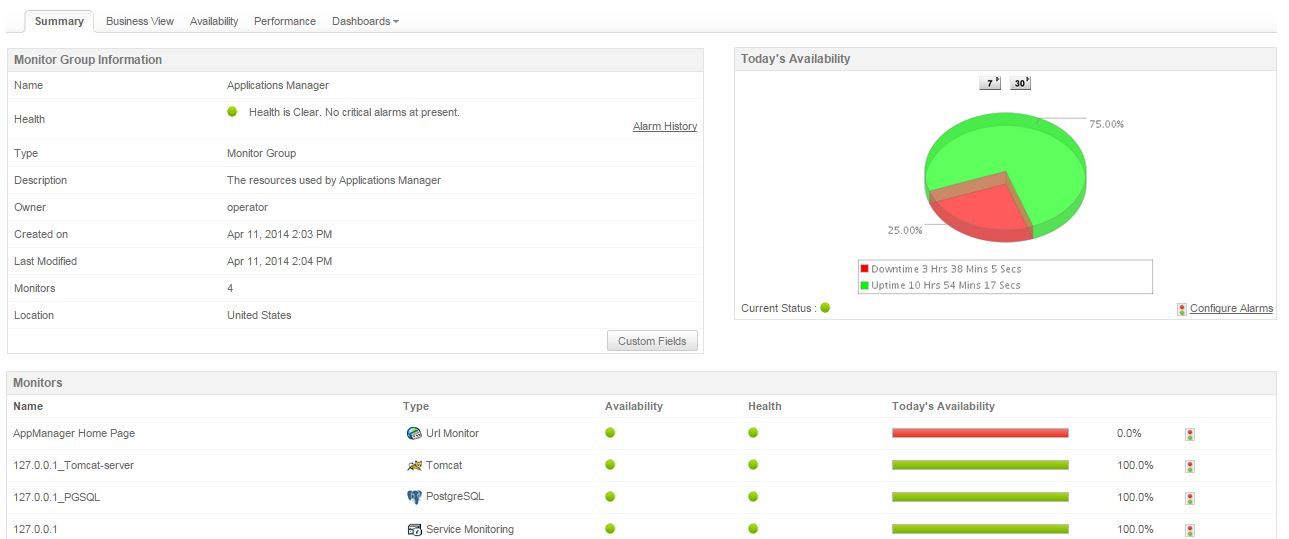The image size is (1289, 539).
Task: Click availability dot for 127.0.0.1_Tomcat-server
Action: (x=610, y=465)
